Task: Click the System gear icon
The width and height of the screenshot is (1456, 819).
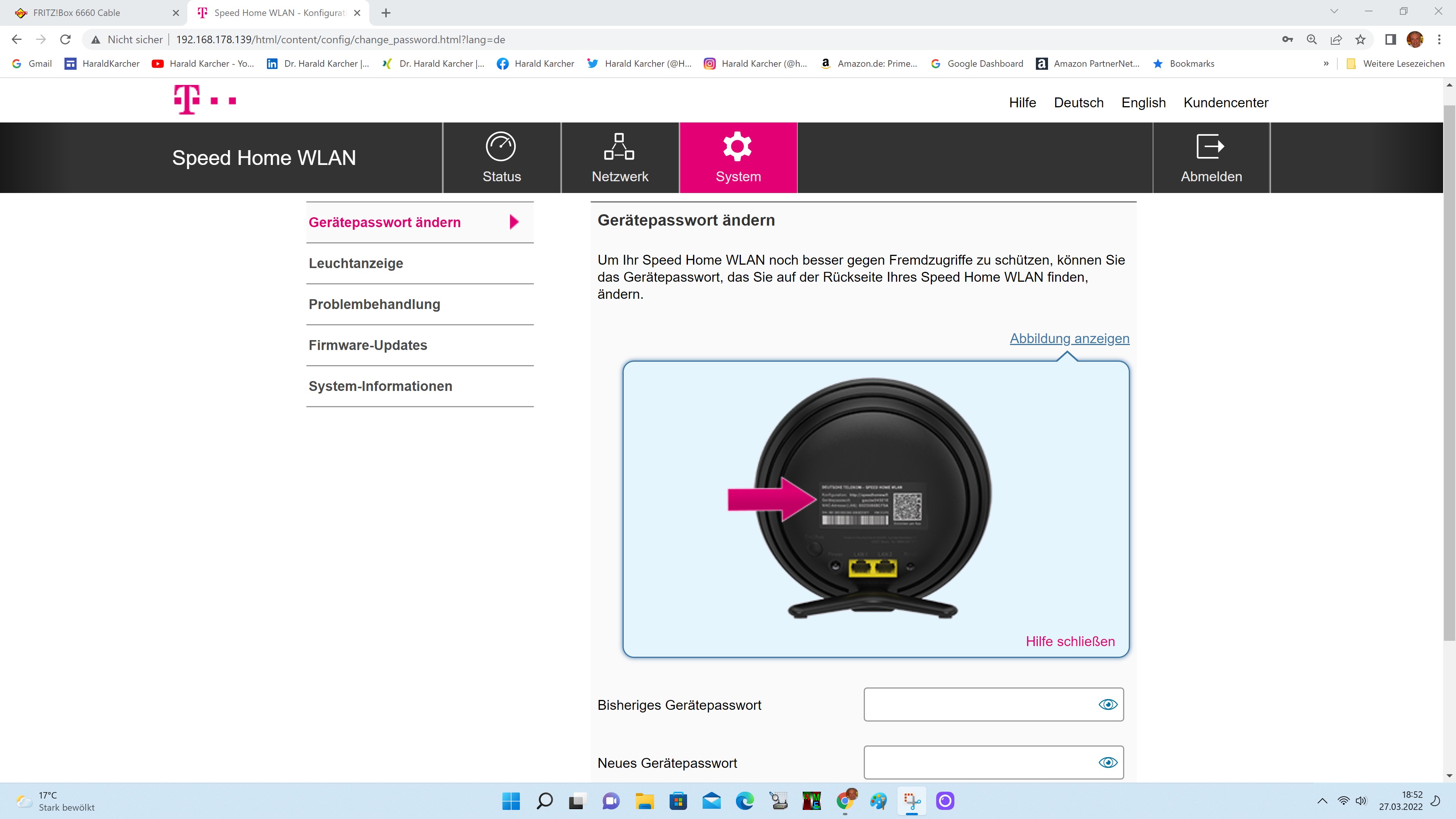Action: [x=737, y=147]
